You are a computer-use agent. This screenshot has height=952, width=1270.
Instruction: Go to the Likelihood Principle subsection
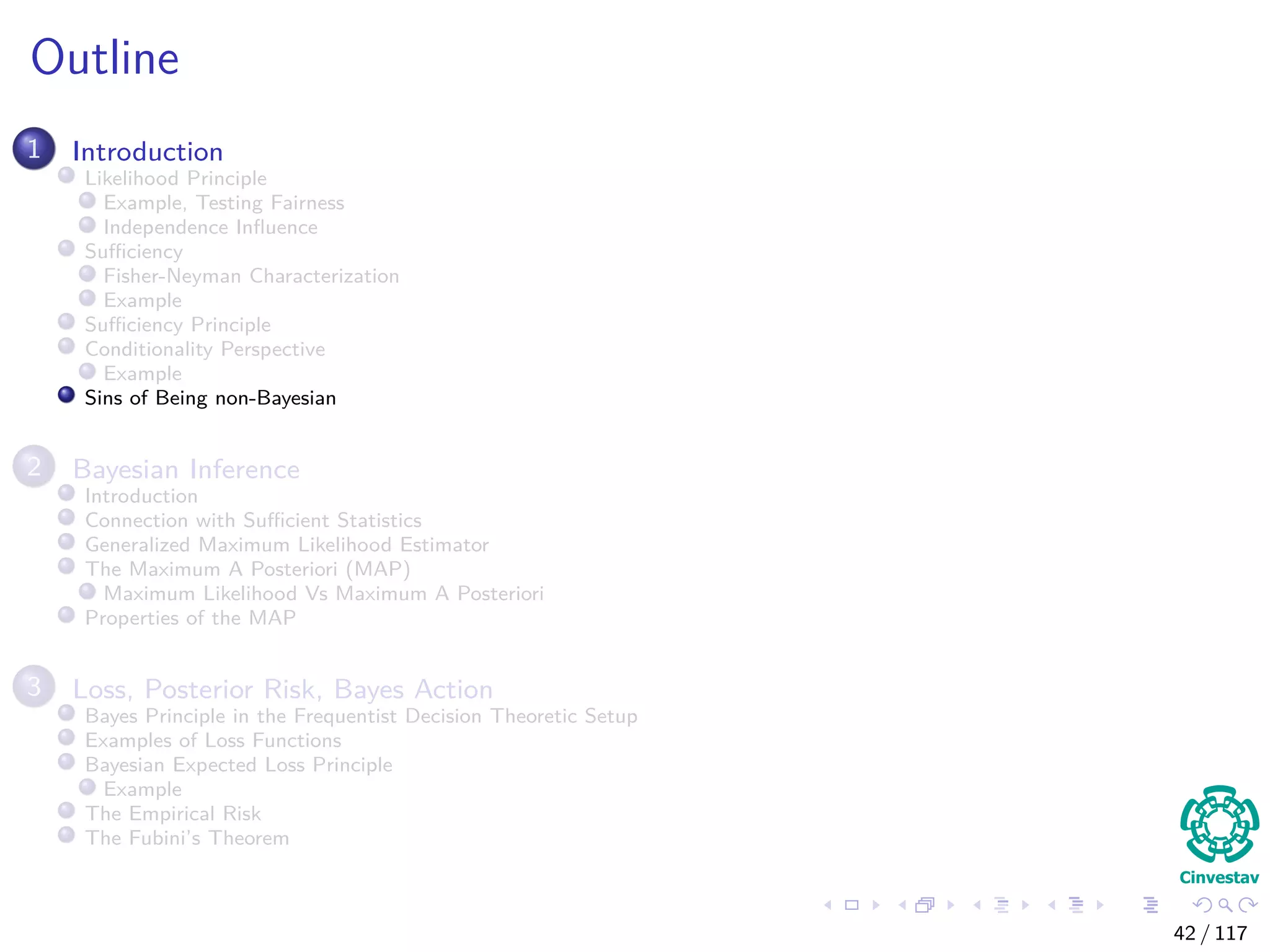(x=175, y=178)
